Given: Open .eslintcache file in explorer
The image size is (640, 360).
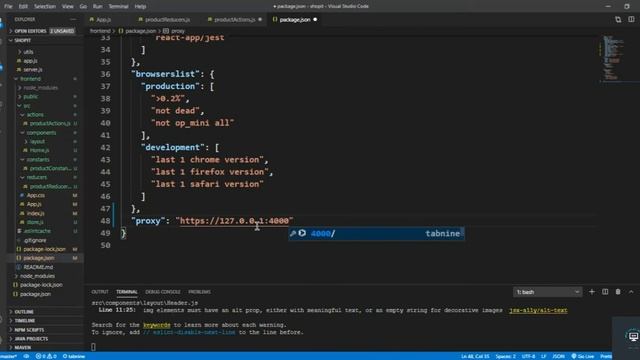Looking at the screenshot, I should pyautogui.click(x=37, y=231).
